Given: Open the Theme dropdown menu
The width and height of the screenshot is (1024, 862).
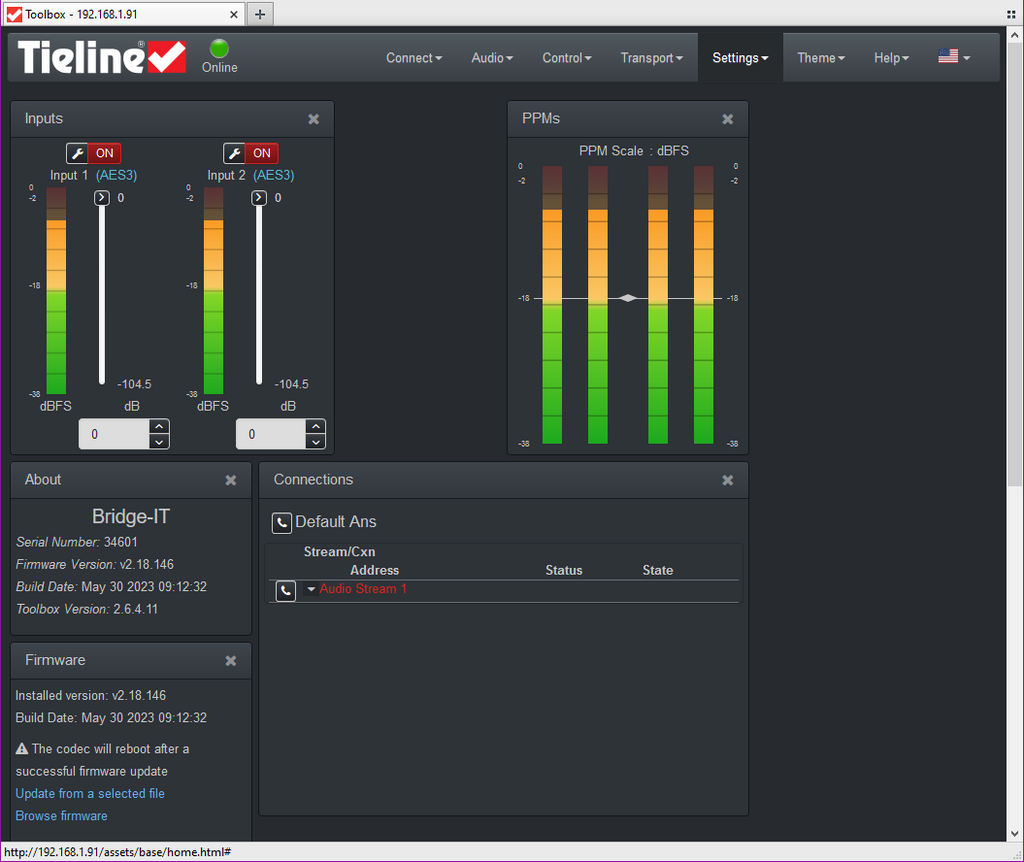Looking at the screenshot, I should [820, 58].
